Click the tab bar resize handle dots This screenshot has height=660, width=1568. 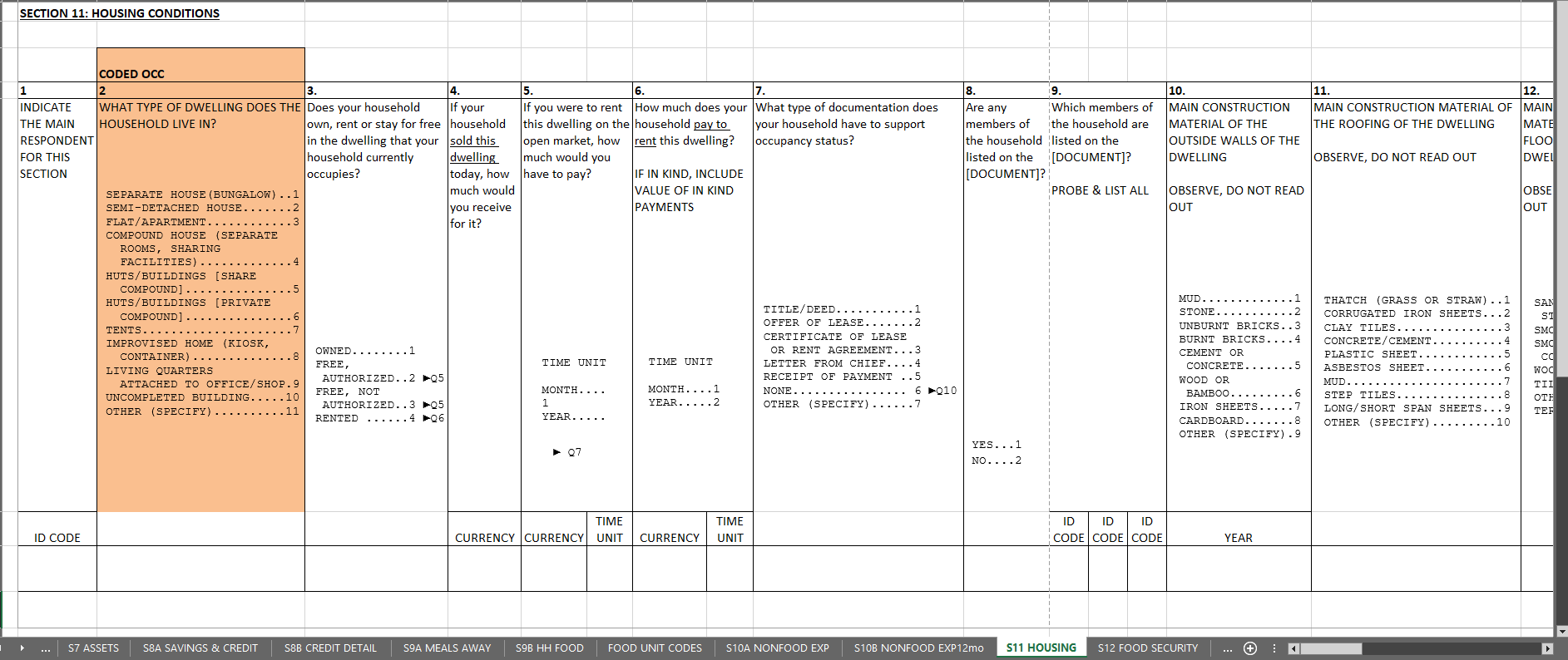(x=1274, y=648)
